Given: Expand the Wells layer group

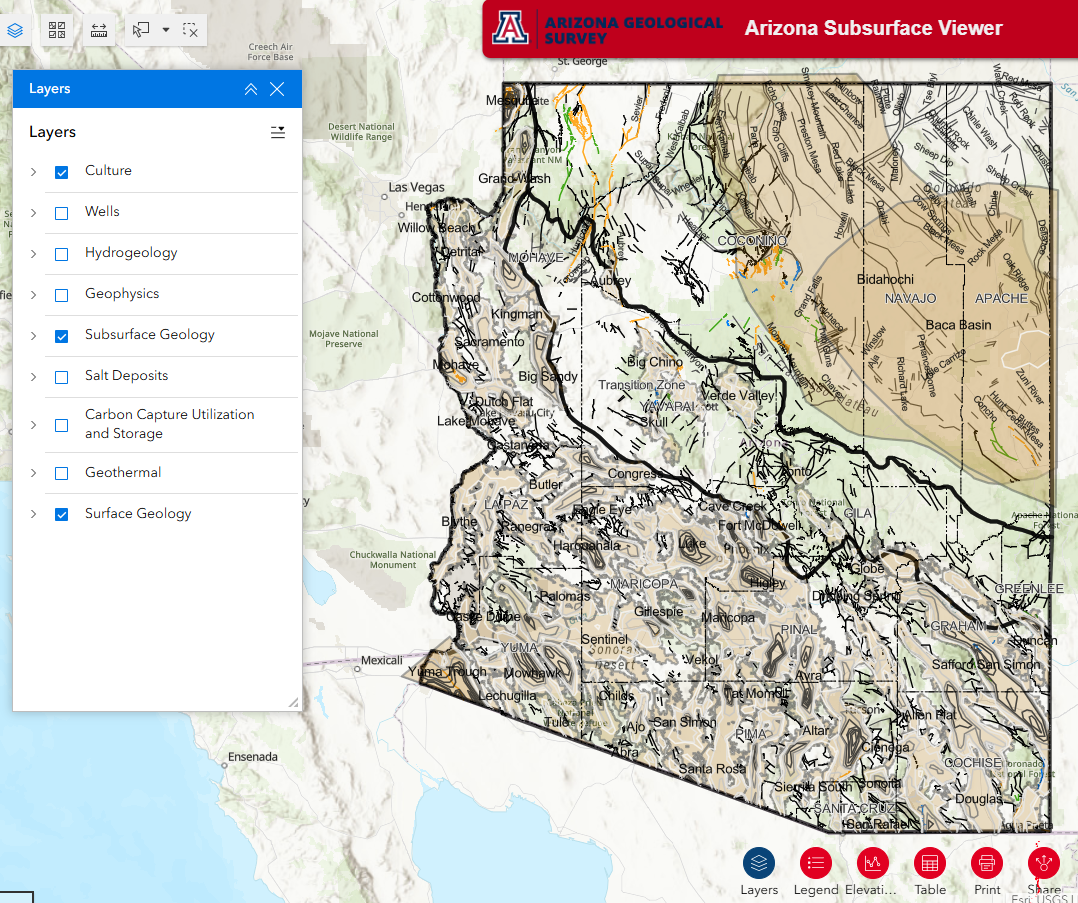Looking at the screenshot, I should pyautogui.click(x=33, y=213).
